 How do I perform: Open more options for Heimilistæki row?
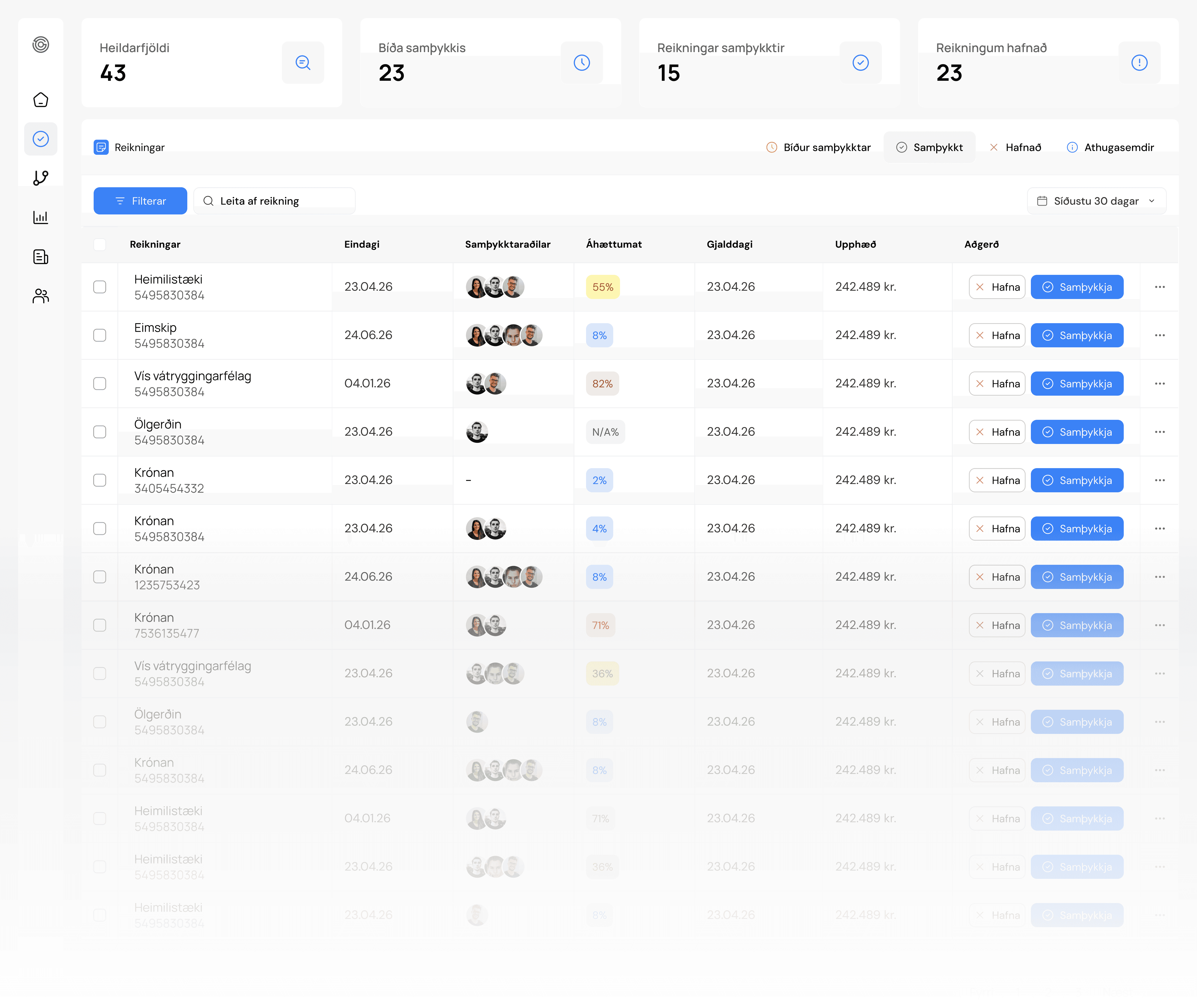click(1159, 287)
